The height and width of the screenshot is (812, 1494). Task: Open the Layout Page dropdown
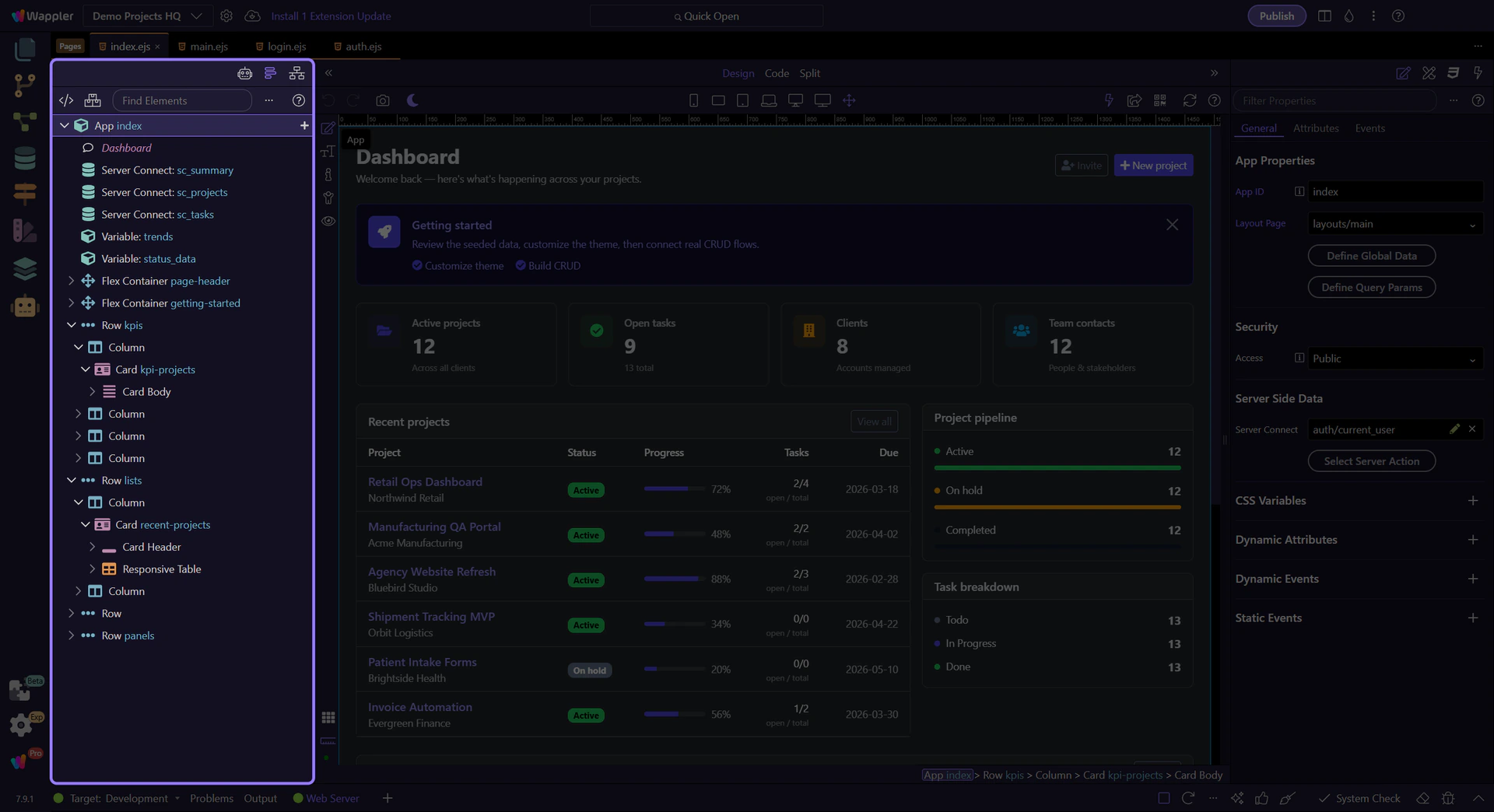(x=1394, y=224)
